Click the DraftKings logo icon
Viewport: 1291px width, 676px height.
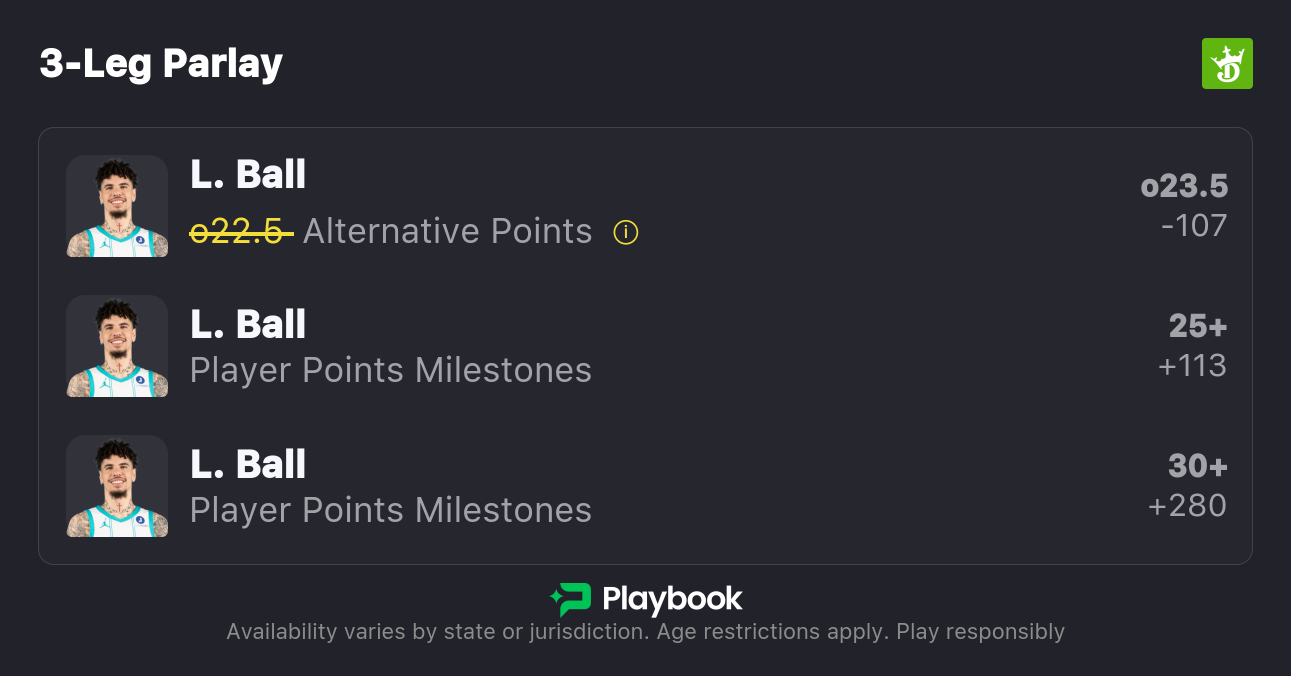click(x=1226, y=64)
